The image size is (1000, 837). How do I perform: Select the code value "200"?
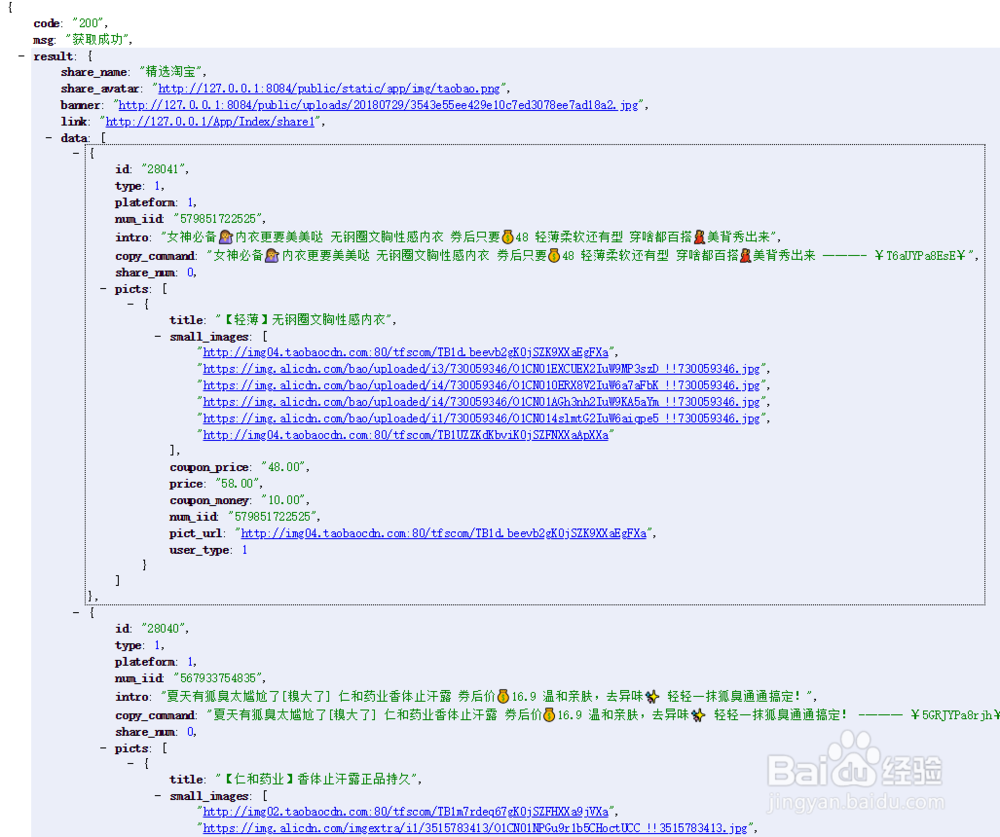89,24
